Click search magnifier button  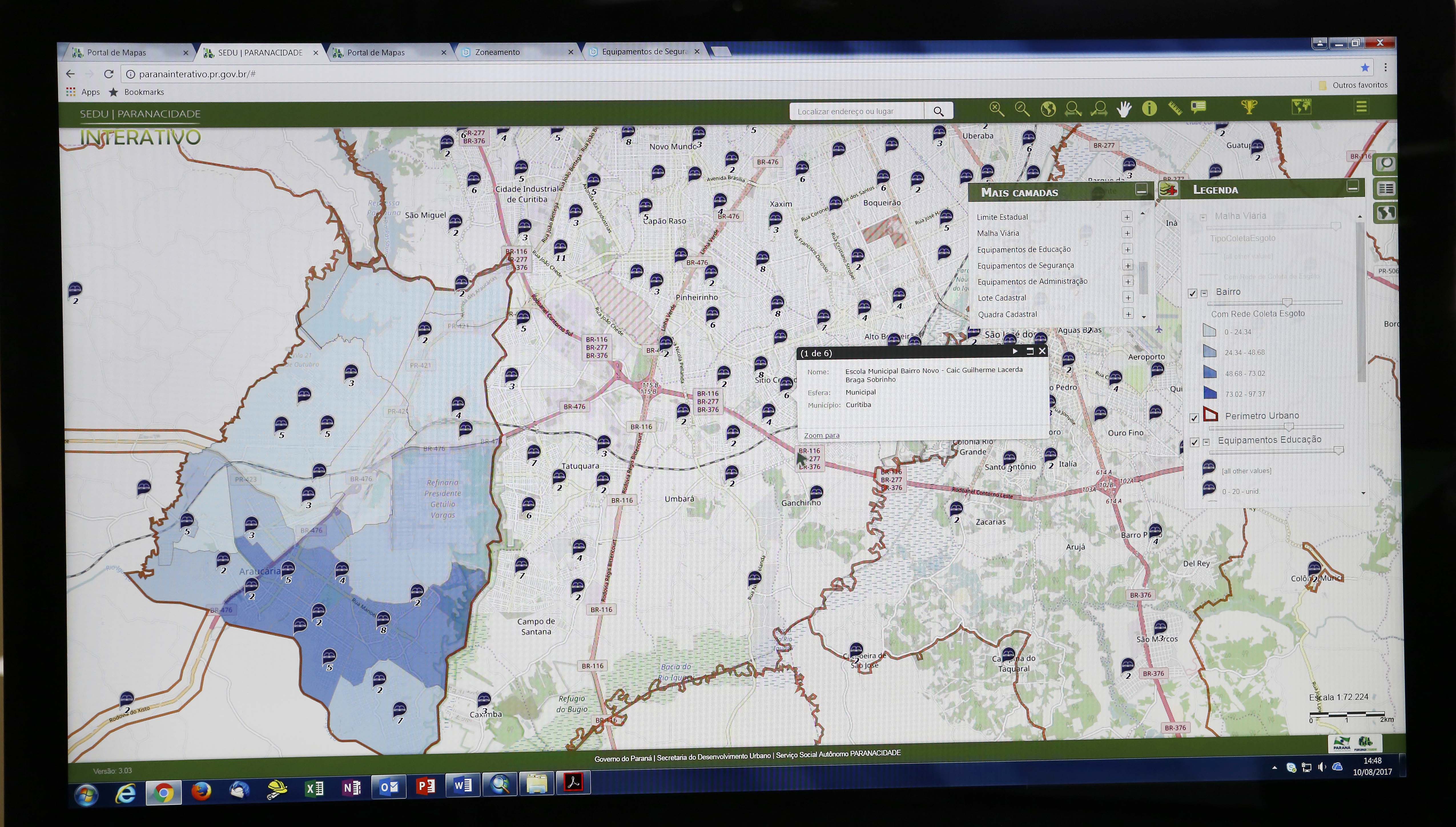(938, 111)
